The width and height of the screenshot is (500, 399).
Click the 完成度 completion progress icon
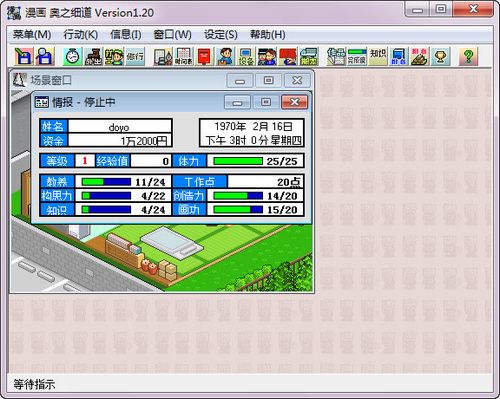(357, 56)
